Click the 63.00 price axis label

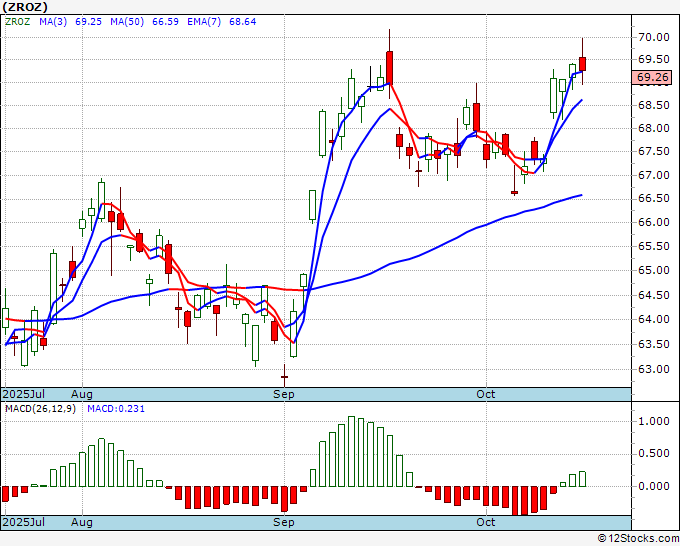point(654,369)
